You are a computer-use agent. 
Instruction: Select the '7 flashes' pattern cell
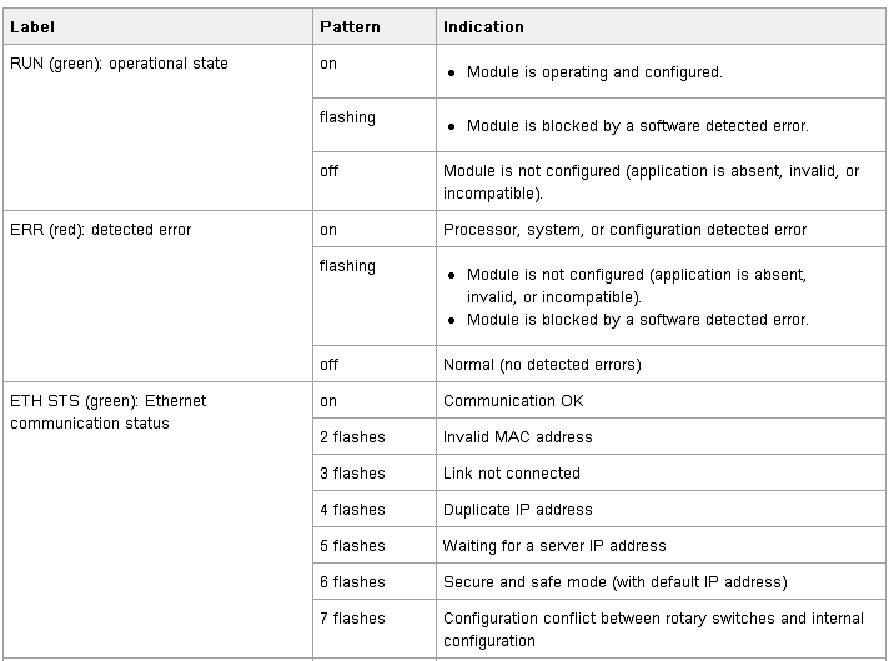(374, 629)
